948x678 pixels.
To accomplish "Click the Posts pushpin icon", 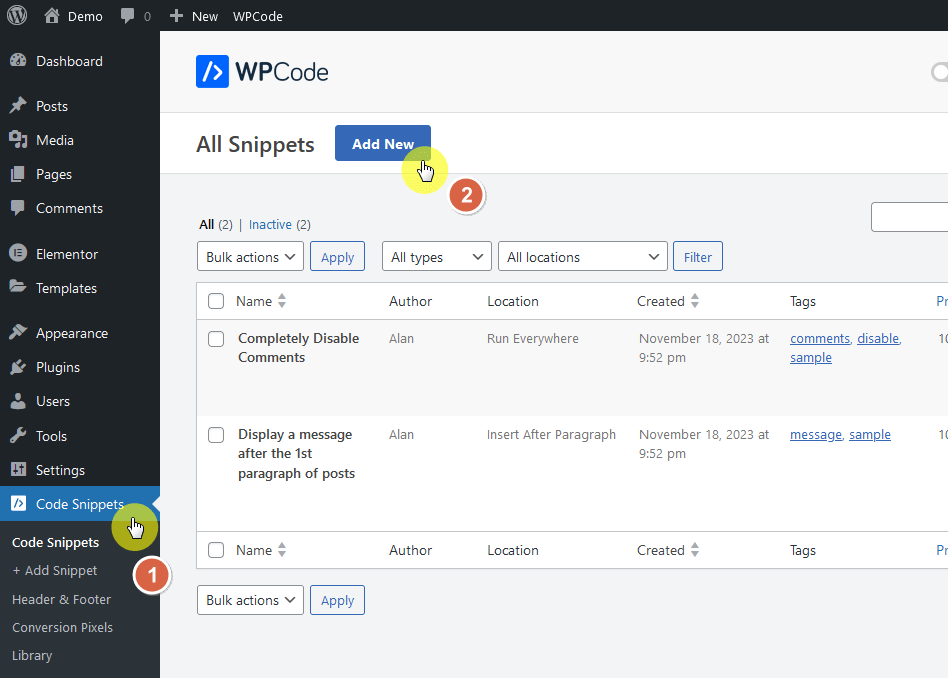I will click(18, 106).
